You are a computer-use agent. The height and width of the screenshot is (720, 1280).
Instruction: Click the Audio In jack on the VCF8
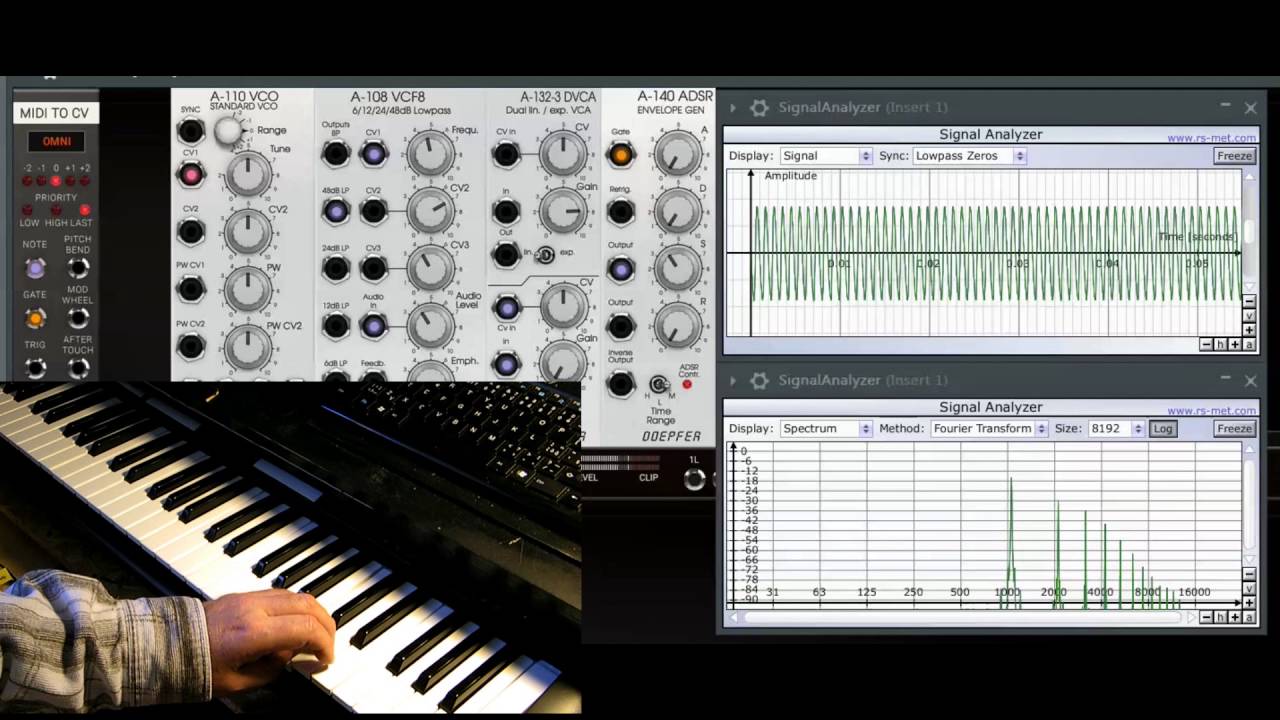pyautogui.click(x=373, y=325)
